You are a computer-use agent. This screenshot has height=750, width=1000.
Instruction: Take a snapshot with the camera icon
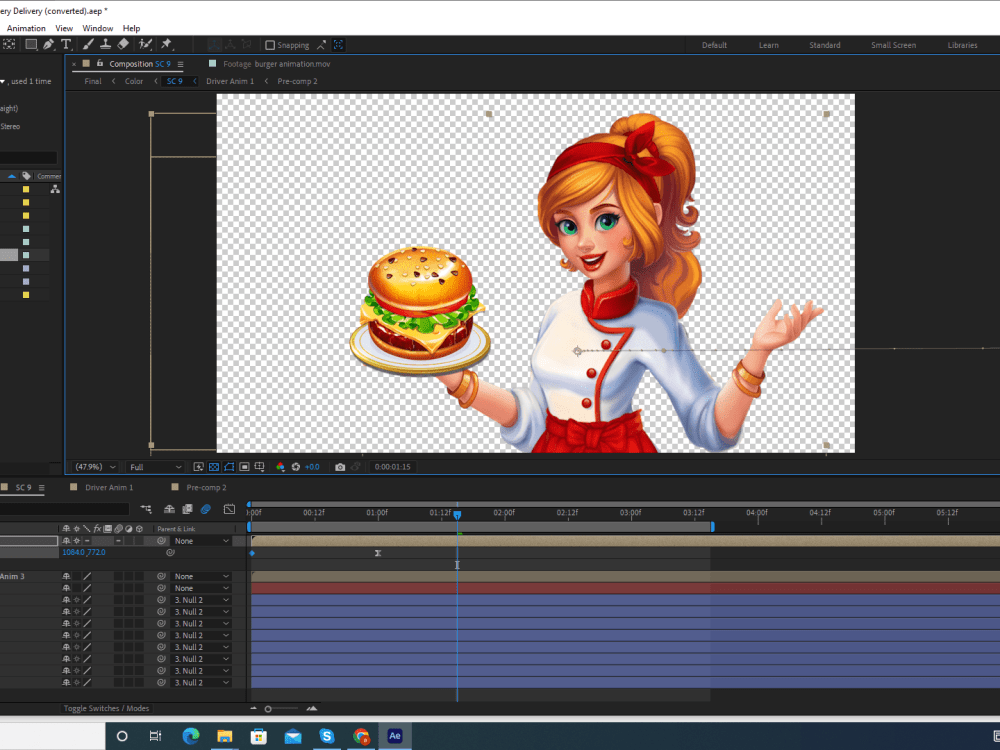coord(340,467)
